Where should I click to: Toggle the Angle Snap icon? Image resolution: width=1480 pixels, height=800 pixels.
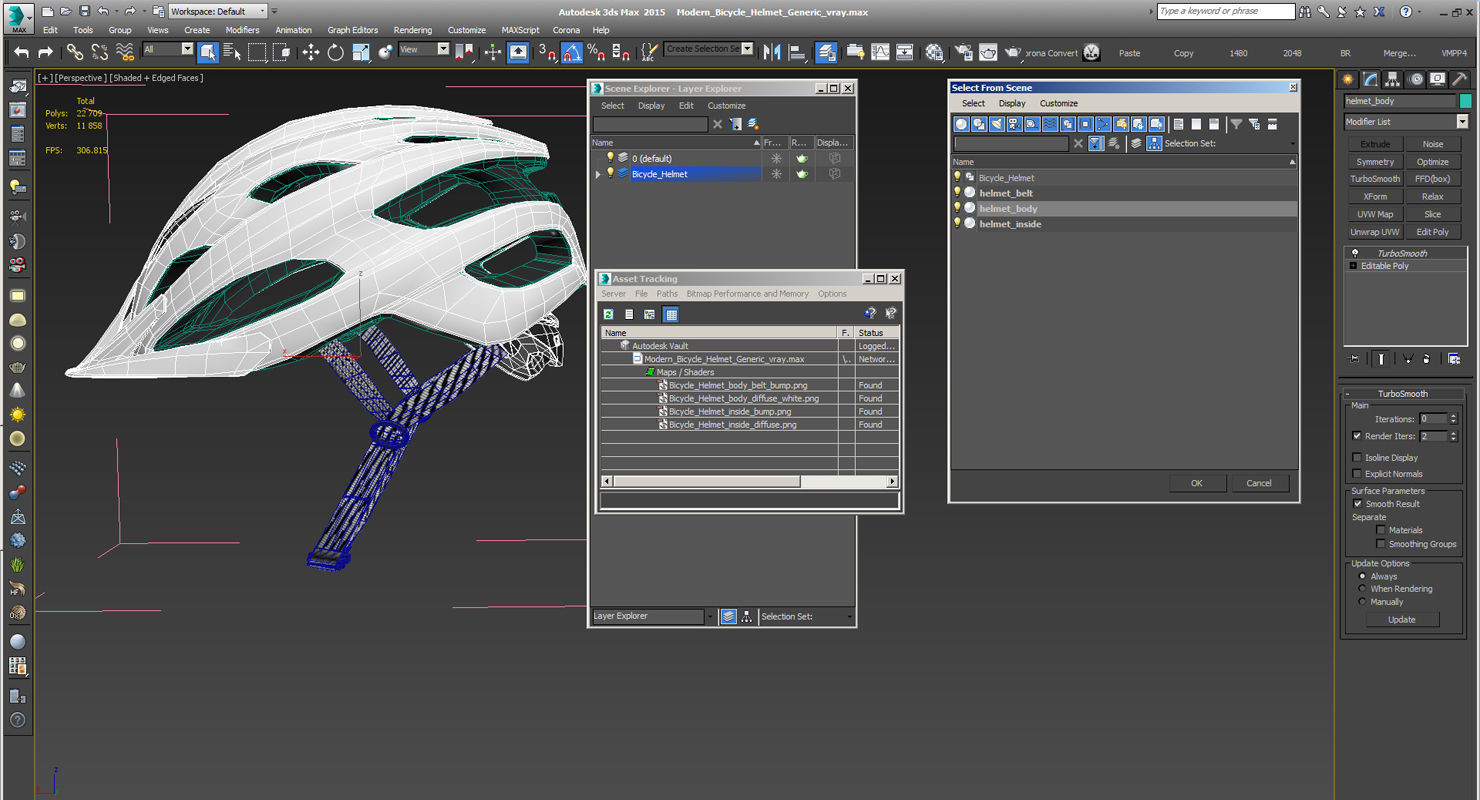coord(572,52)
